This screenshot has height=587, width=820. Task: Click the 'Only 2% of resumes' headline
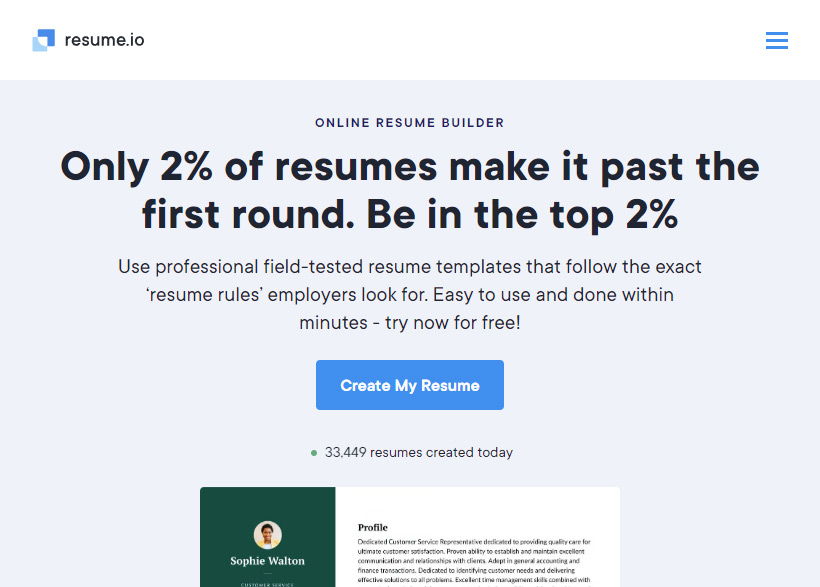(410, 166)
